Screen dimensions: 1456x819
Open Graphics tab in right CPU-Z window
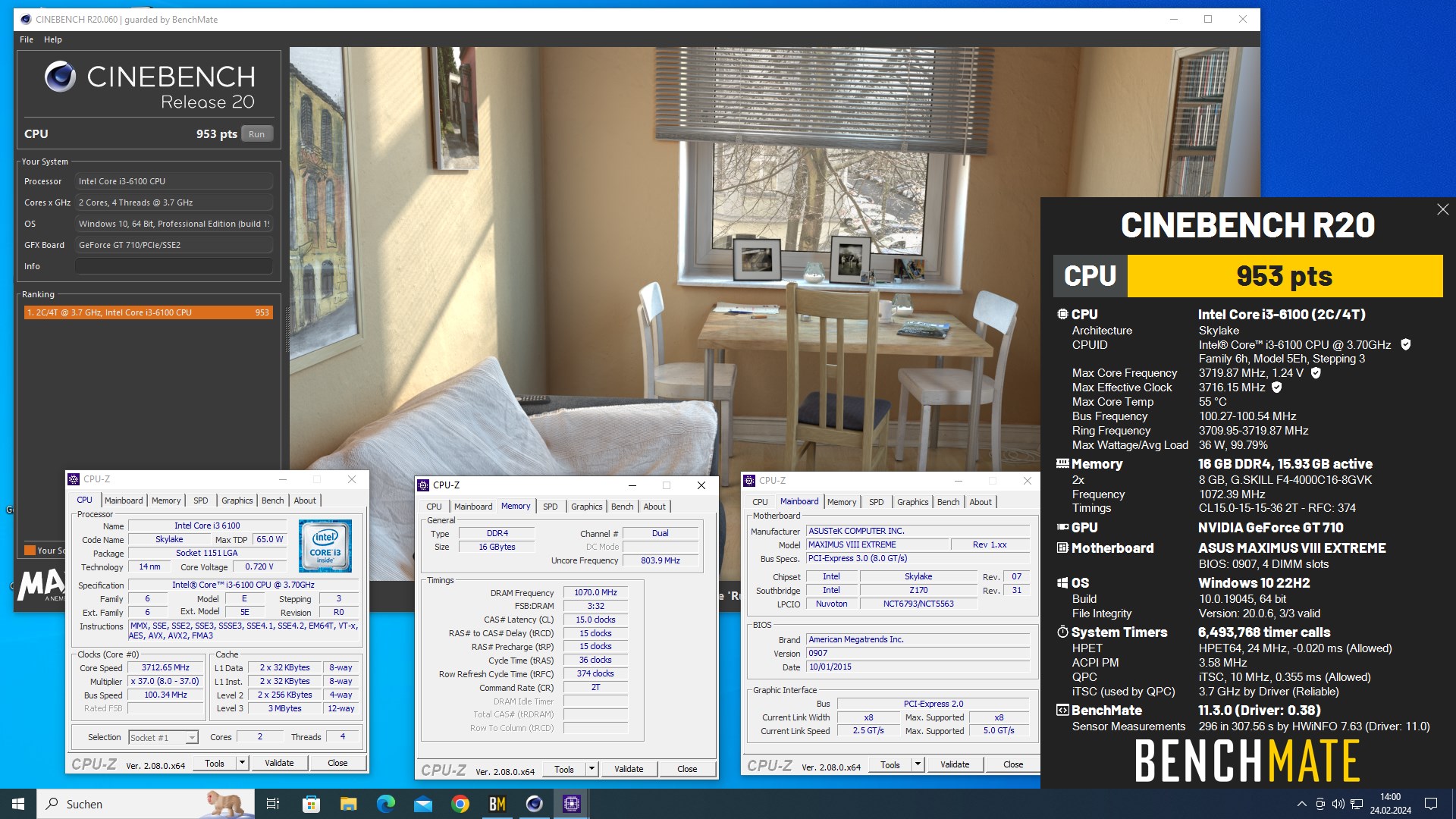click(x=913, y=502)
